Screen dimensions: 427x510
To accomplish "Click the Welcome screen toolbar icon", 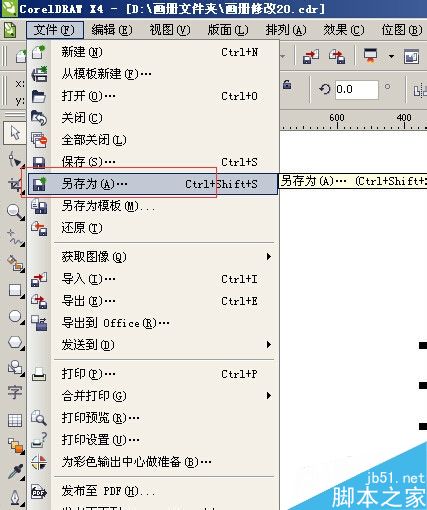I will point(411,56).
